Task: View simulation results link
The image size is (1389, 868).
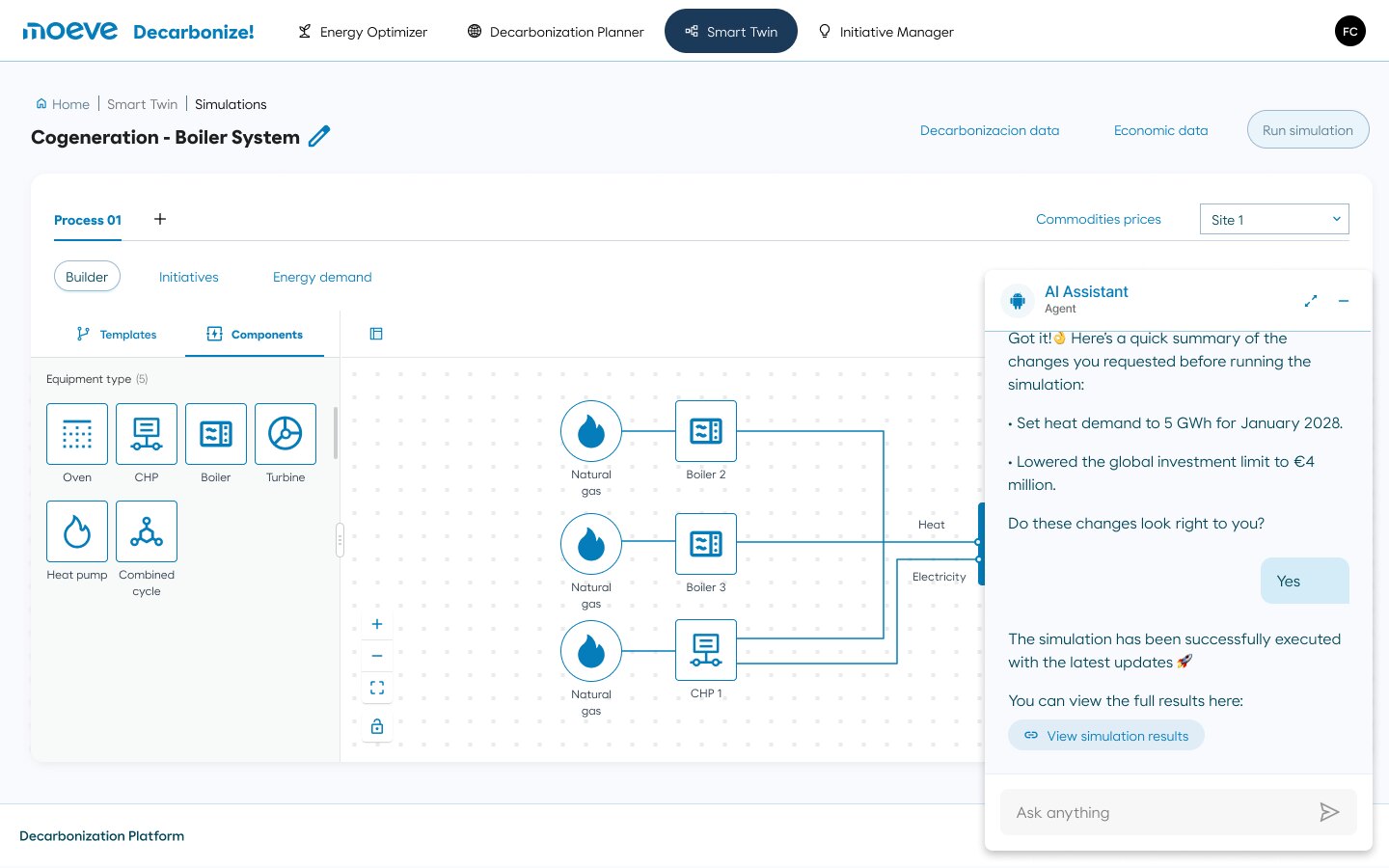Action: [1106, 735]
